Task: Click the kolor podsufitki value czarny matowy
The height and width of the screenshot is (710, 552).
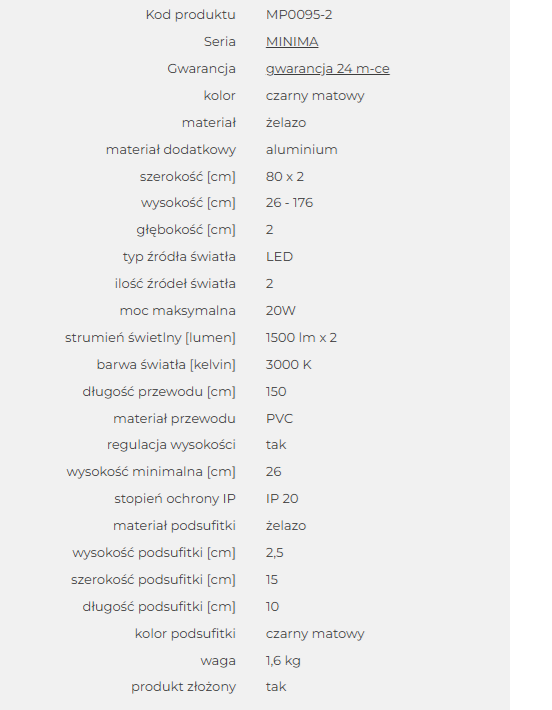Action: (315, 634)
